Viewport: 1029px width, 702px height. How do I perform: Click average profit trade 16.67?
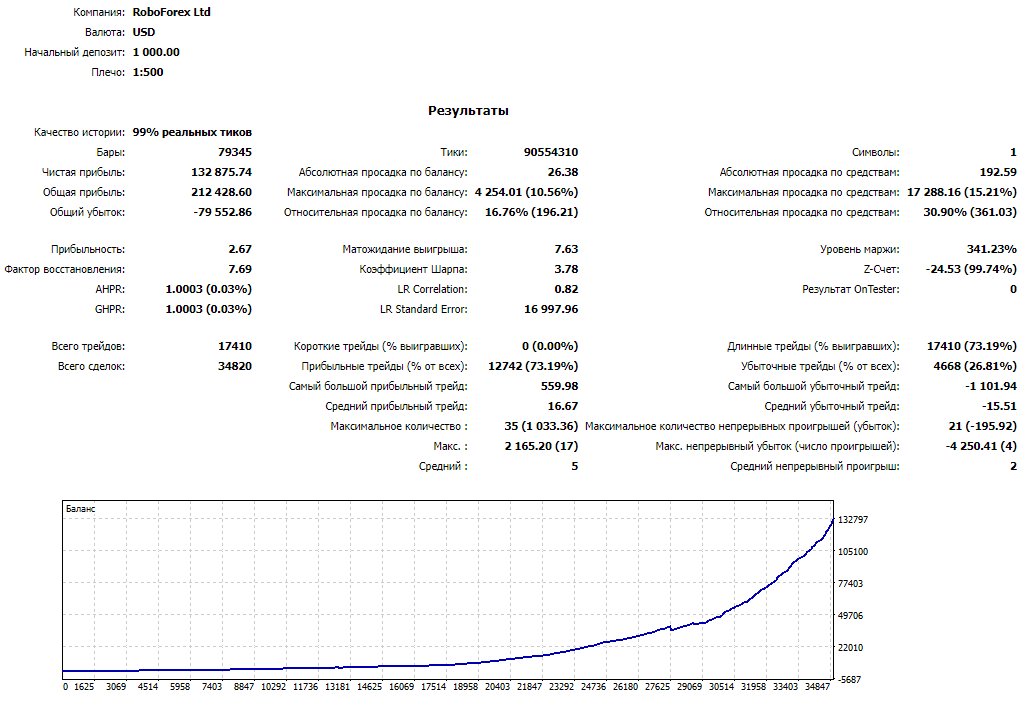point(563,406)
